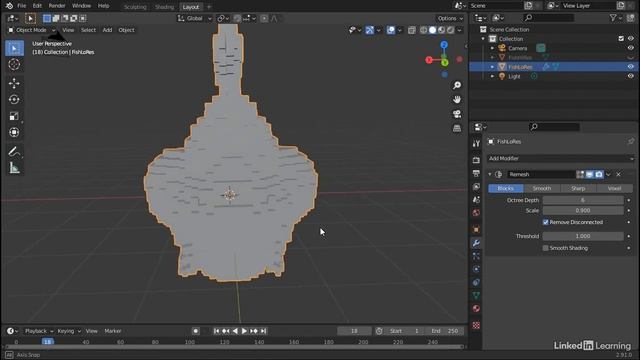640x360 pixels.
Task: Collapse the Remesh modifier panel triangle
Action: click(x=490, y=174)
